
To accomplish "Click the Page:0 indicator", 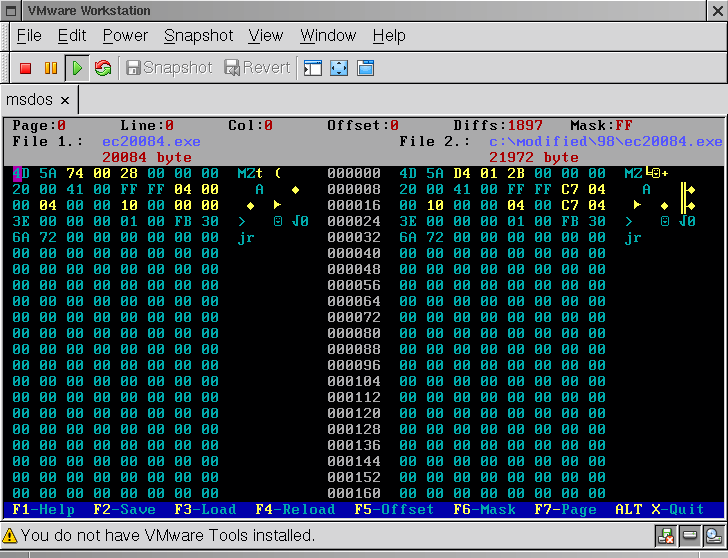I will point(39,125).
